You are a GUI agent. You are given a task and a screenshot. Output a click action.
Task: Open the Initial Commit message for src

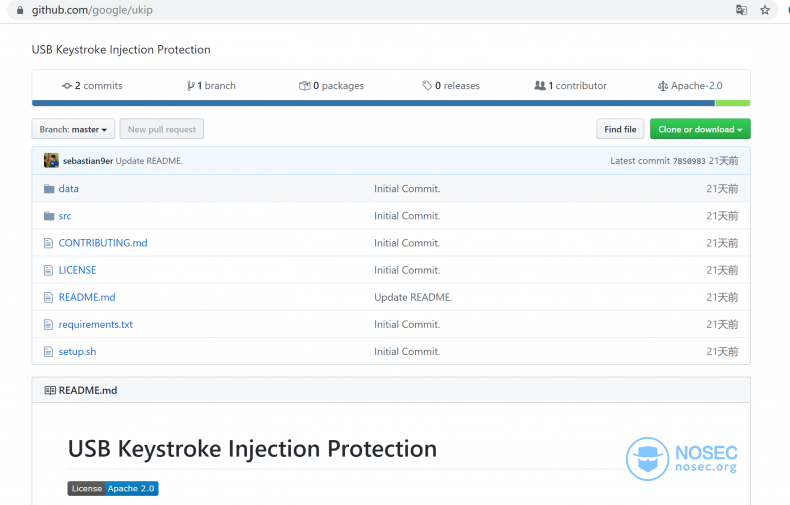coord(407,216)
